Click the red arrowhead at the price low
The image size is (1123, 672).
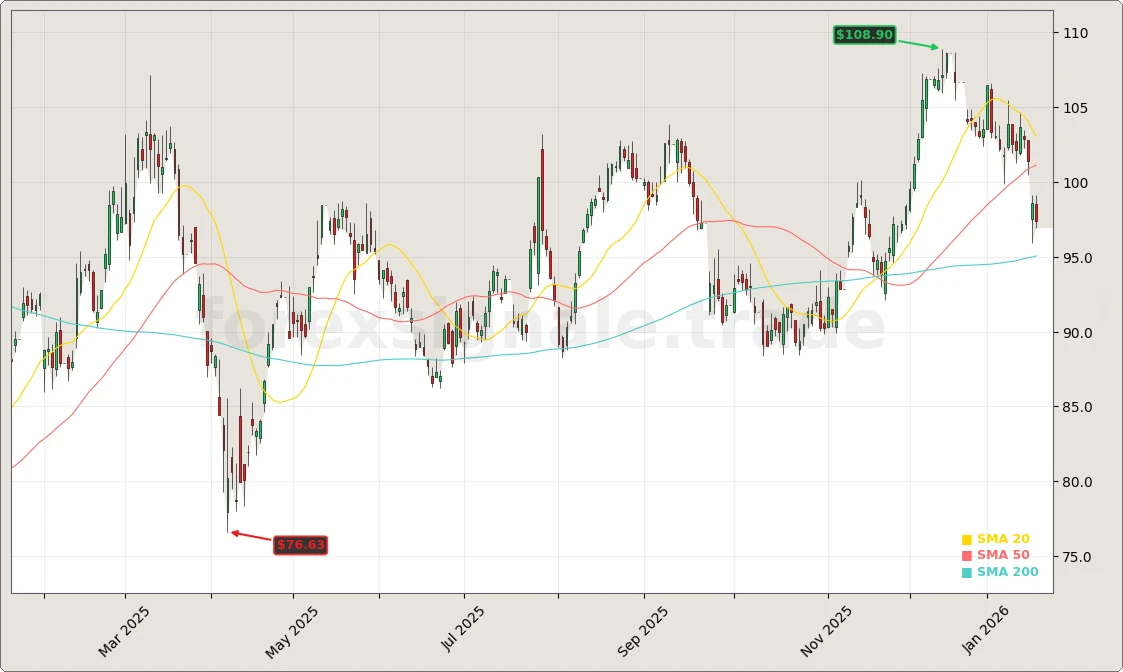click(235, 533)
